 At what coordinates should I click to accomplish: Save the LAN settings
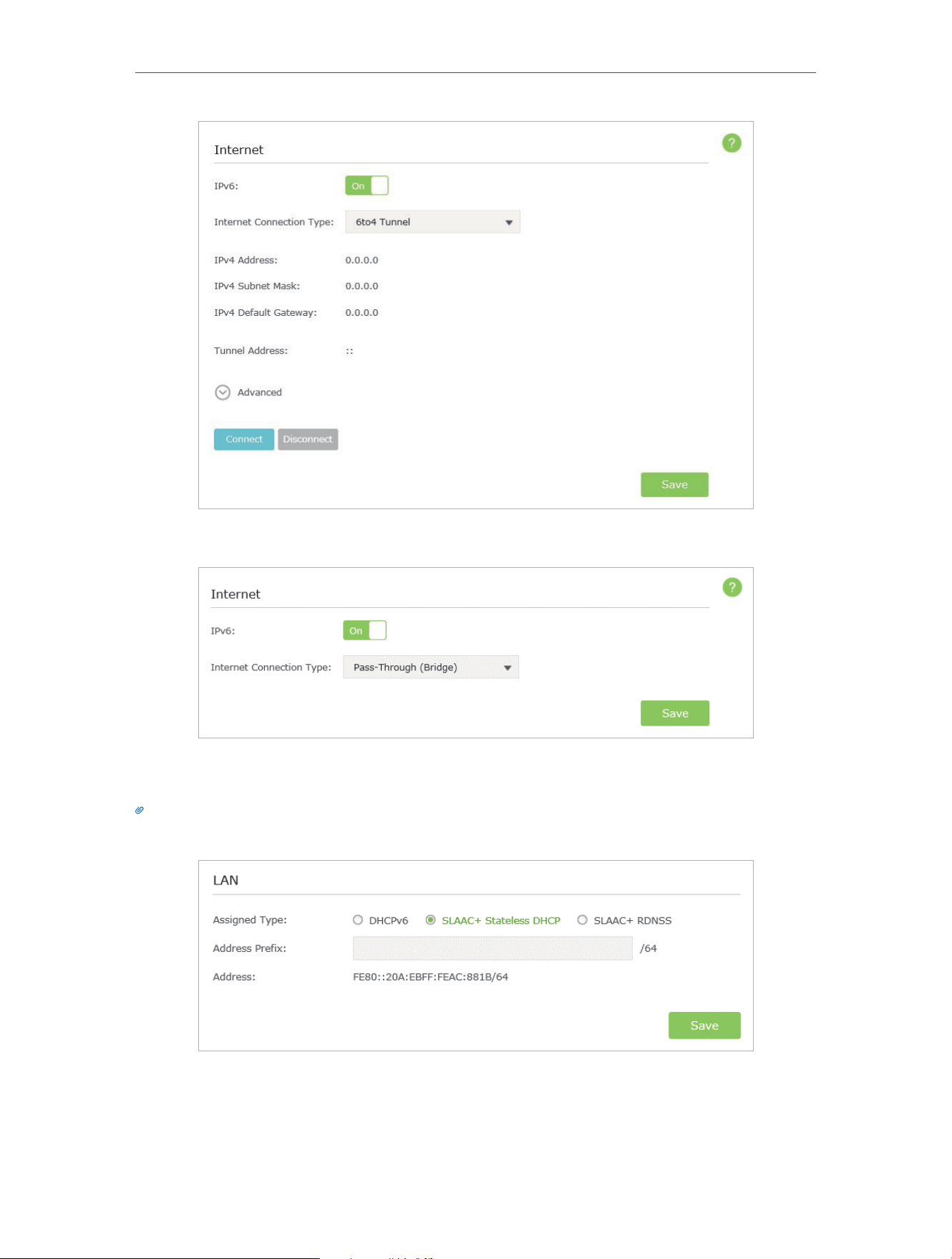[x=704, y=1026]
